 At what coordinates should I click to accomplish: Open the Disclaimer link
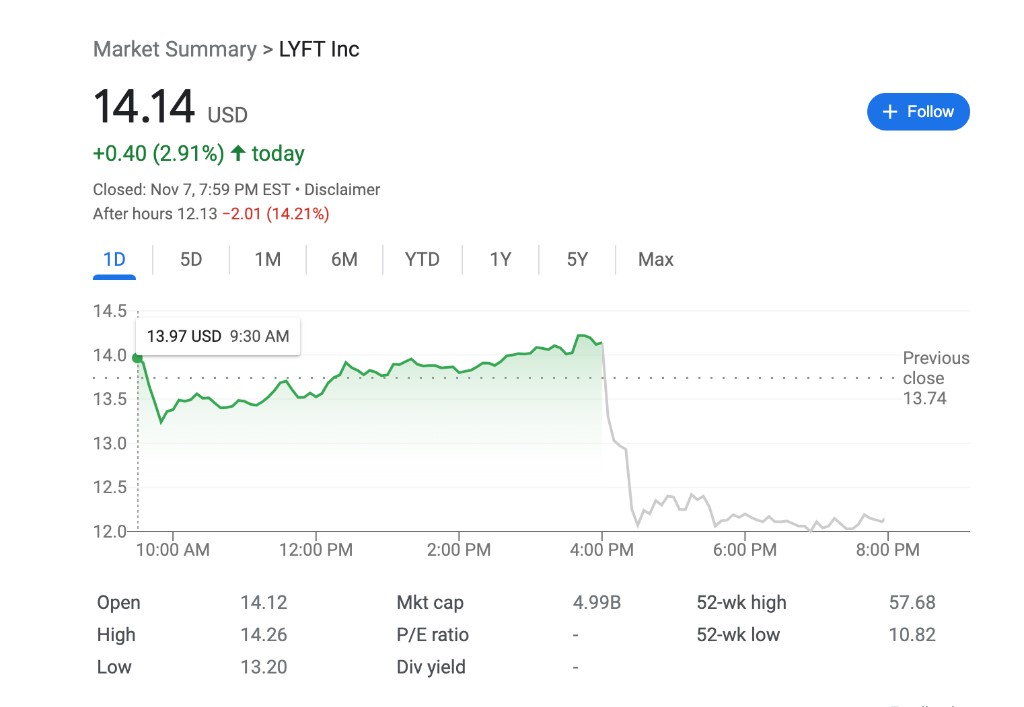point(342,189)
